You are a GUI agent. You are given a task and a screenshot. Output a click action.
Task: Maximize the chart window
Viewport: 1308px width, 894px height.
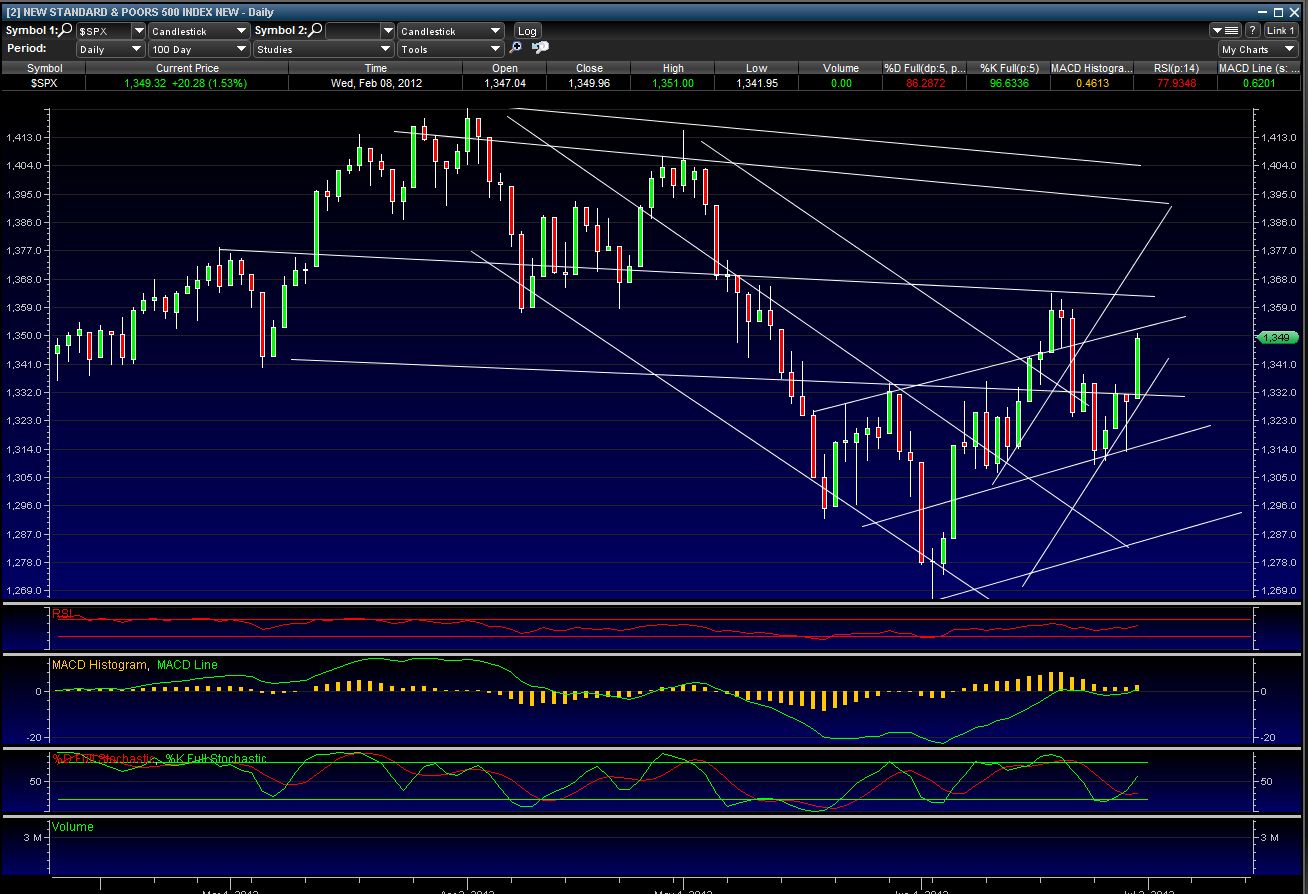[1277, 11]
